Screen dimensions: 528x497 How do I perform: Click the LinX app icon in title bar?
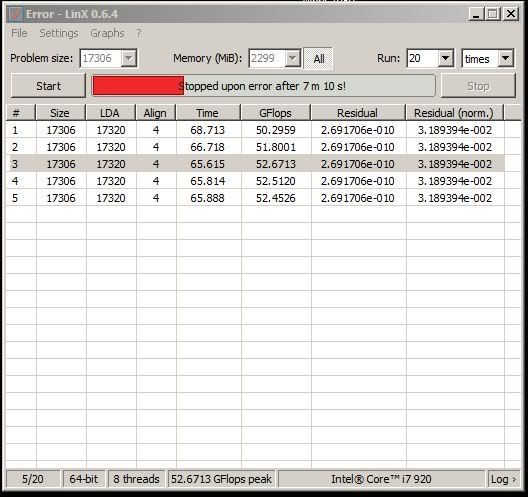pyautogui.click(x=15, y=14)
